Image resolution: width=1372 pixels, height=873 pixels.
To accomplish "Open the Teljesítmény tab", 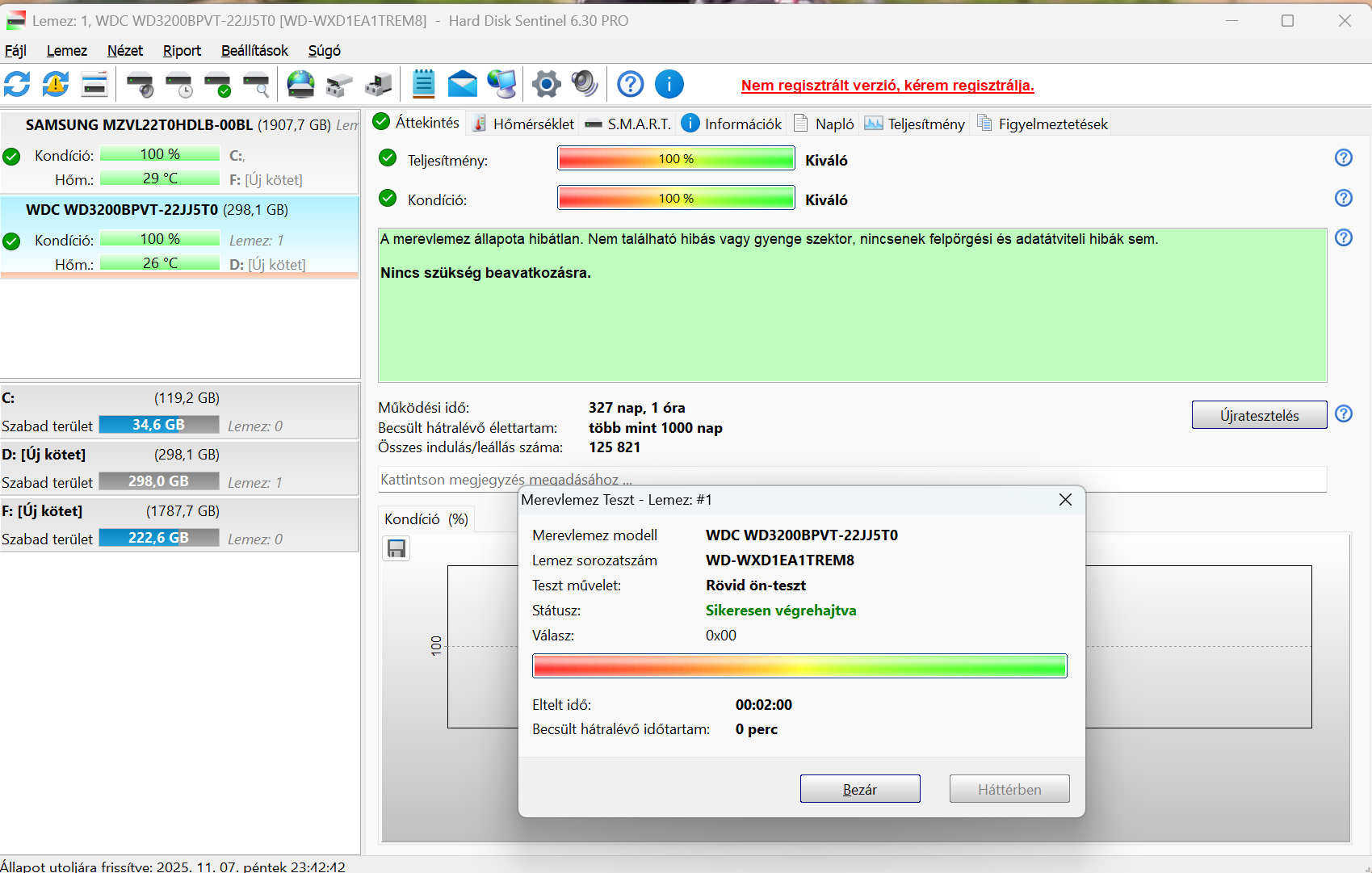I will (915, 124).
